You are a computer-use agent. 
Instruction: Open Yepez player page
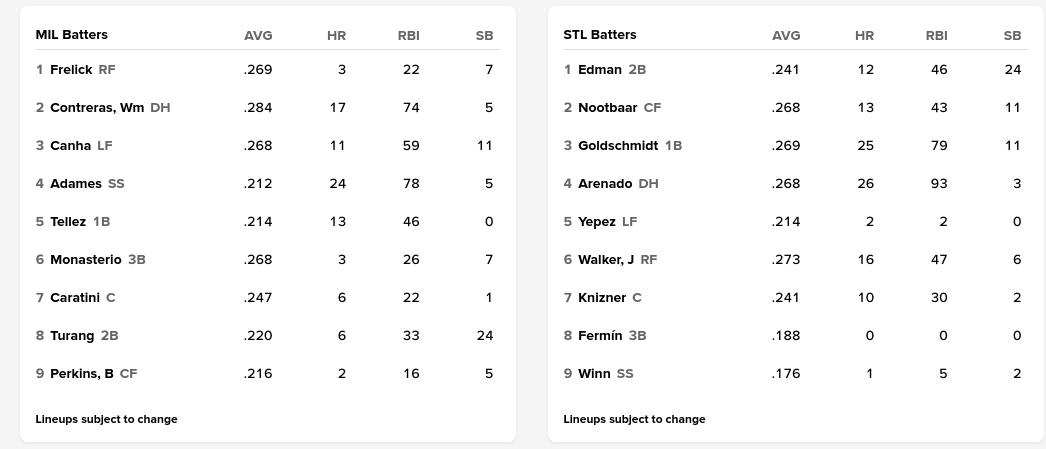[x=597, y=222]
